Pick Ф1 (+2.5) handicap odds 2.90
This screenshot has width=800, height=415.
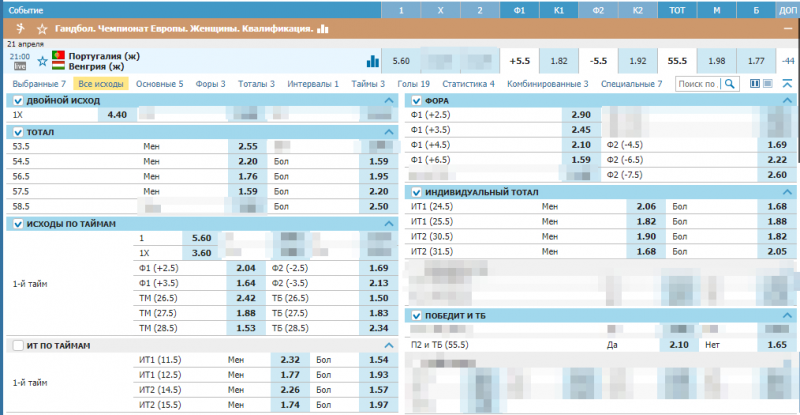pyautogui.click(x=580, y=116)
